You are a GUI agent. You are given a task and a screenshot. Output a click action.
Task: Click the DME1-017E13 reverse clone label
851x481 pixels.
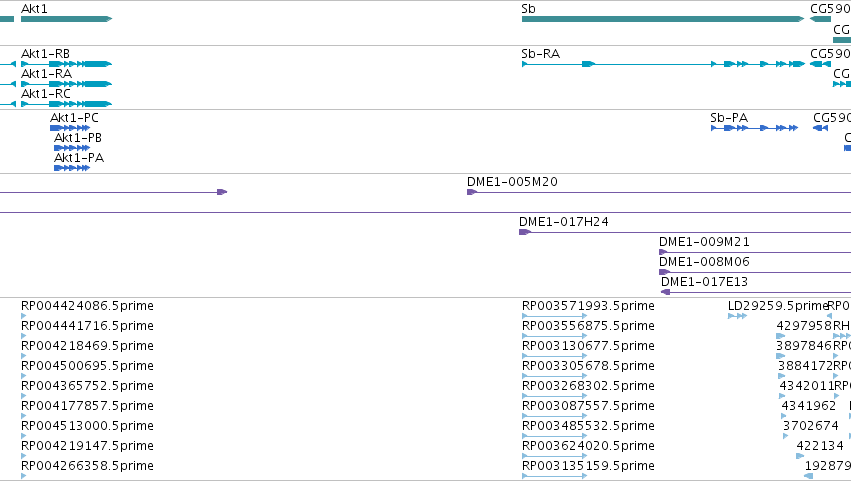tap(704, 282)
